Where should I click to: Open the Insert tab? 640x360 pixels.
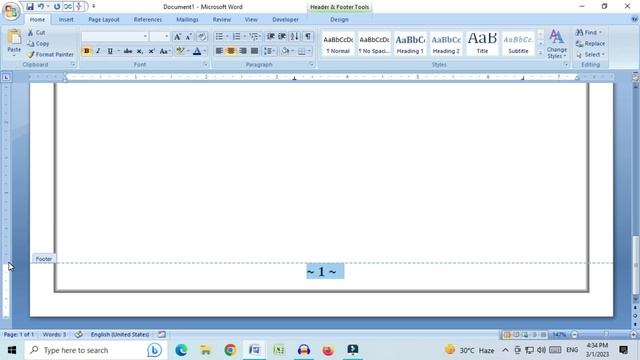66,19
